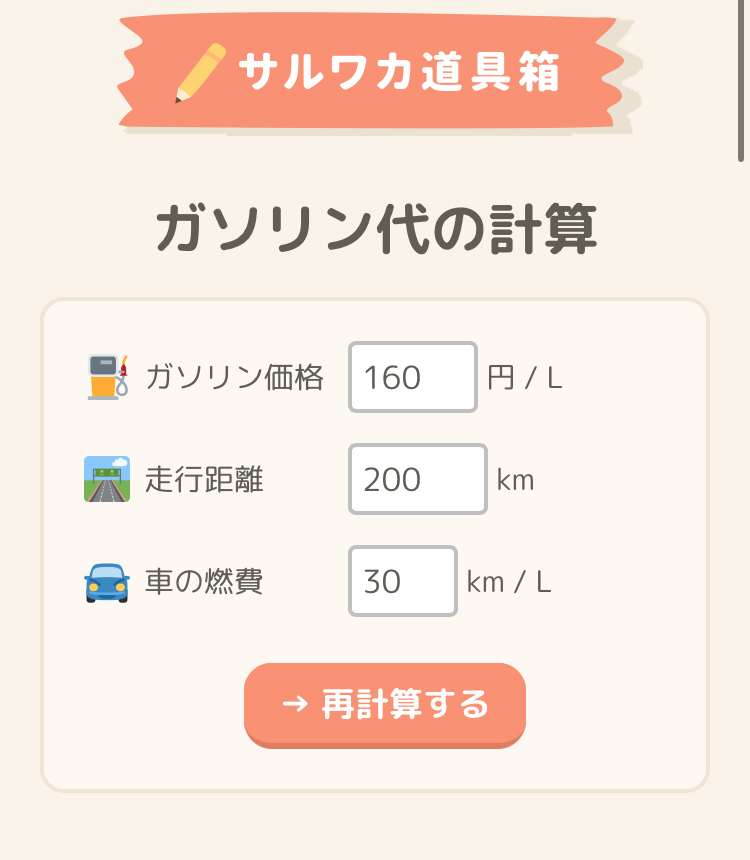750x860 pixels.
Task: Click the fuel economy field showing 30
Action: point(402,581)
